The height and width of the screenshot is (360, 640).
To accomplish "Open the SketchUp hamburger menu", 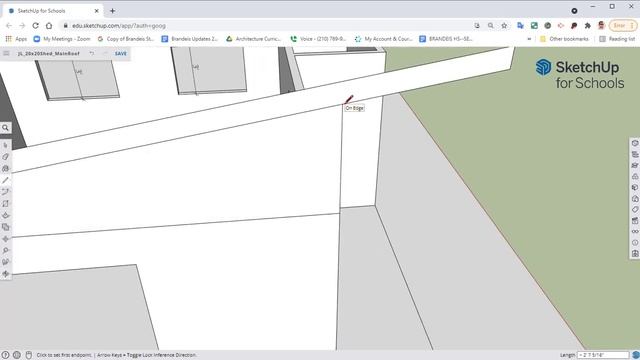I will (6, 53).
